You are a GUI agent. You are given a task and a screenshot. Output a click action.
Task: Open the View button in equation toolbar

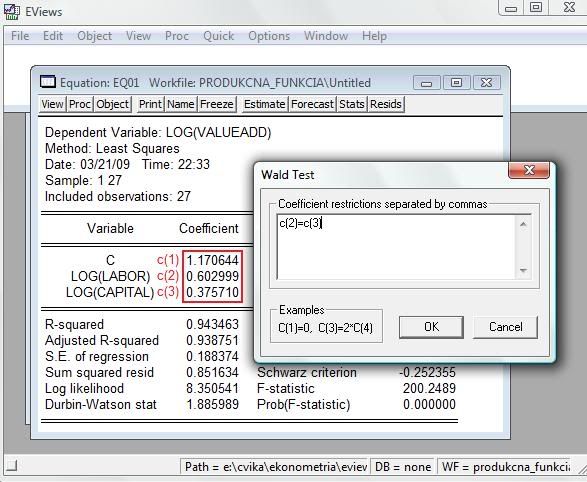[x=52, y=104]
